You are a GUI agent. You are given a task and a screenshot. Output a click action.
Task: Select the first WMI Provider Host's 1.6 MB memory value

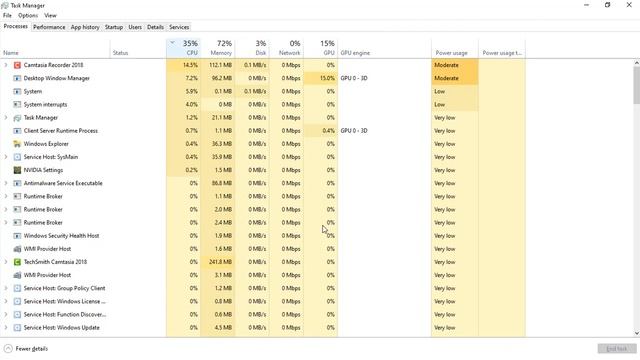pos(223,249)
